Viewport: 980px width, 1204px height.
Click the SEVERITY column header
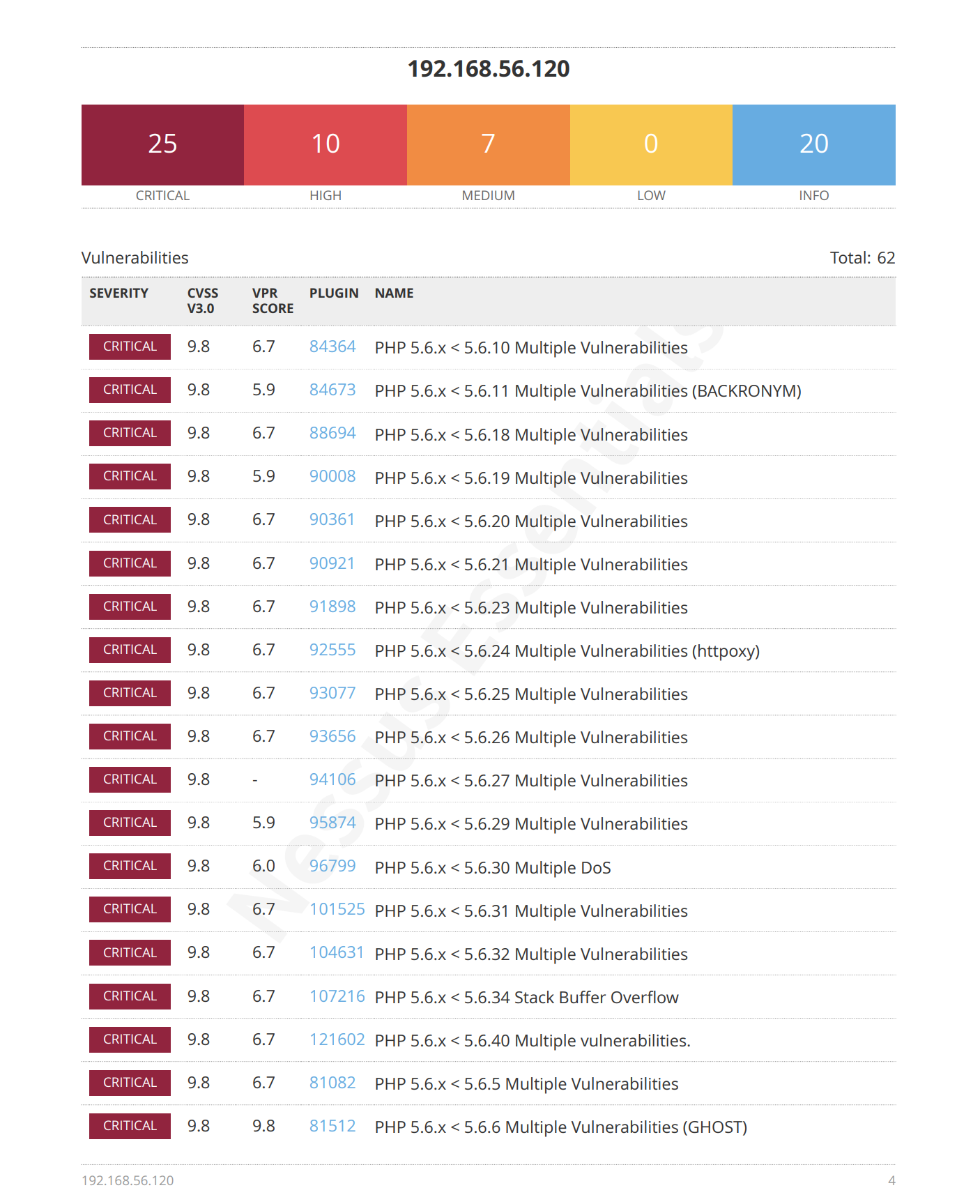pos(118,294)
